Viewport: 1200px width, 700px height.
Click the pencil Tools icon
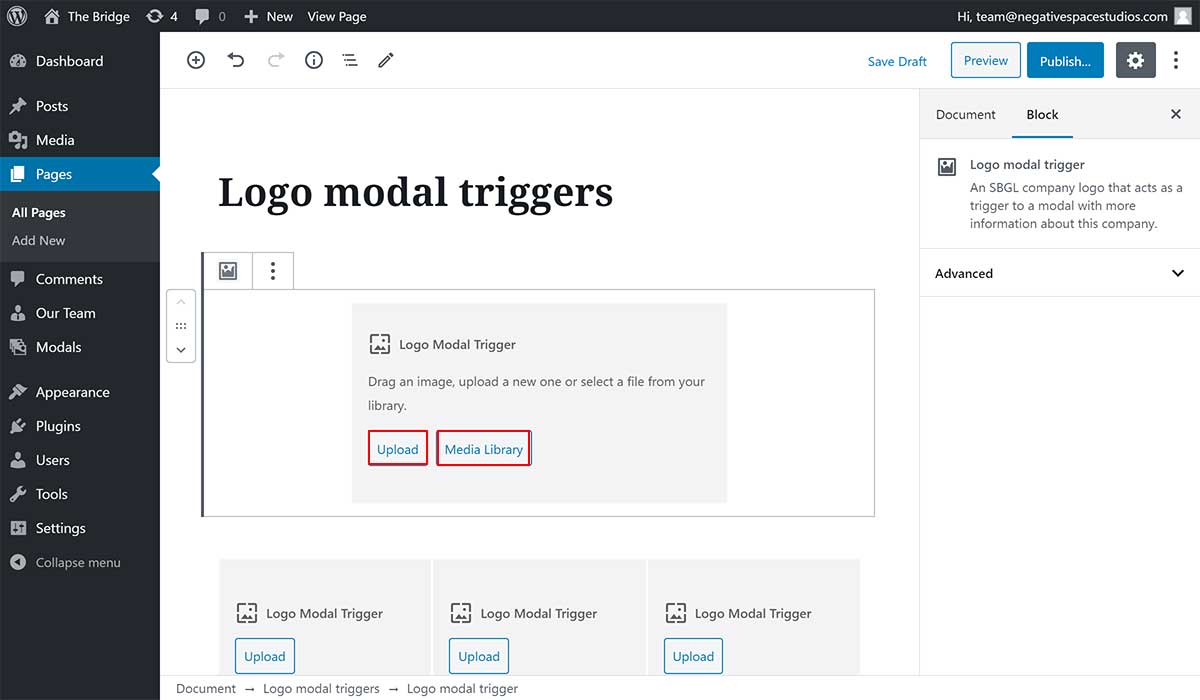pyautogui.click(x=386, y=60)
